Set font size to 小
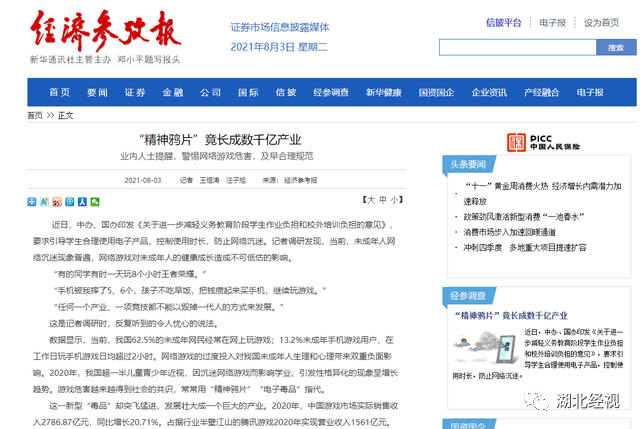The width and height of the screenshot is (640, 429). point(395,200)
